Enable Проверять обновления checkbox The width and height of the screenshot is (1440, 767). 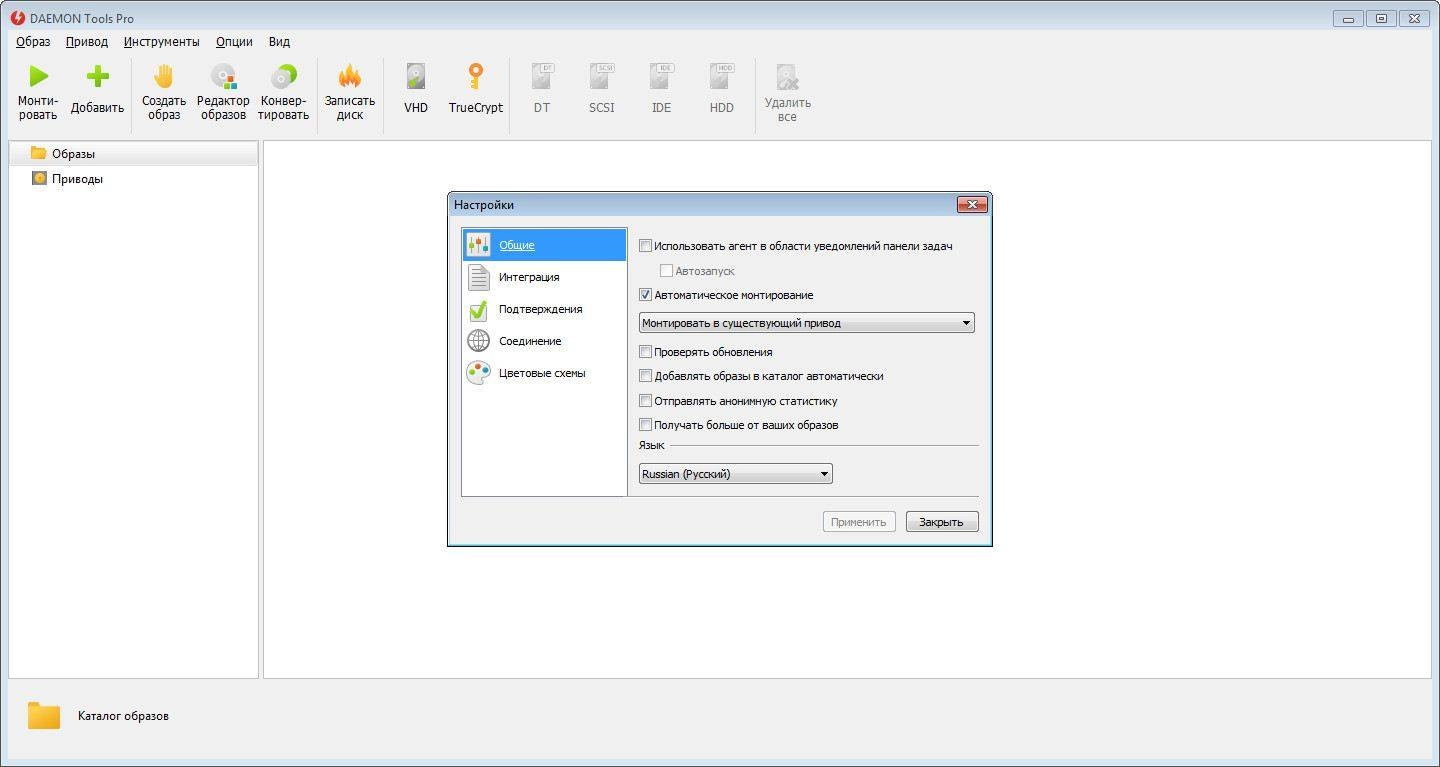[x=645, y=351]
